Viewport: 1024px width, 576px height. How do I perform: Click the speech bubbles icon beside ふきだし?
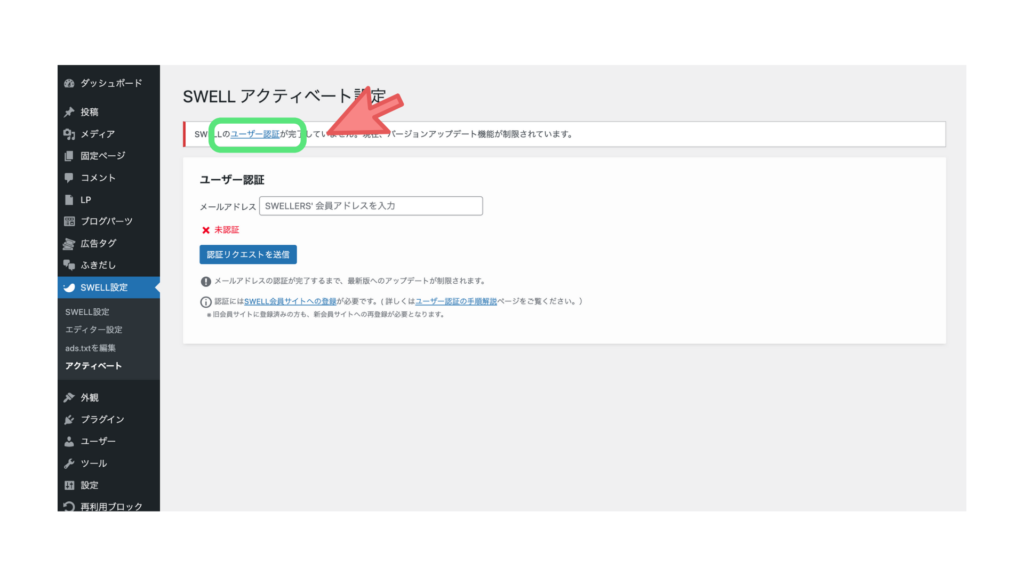click(x=69, y=265)
